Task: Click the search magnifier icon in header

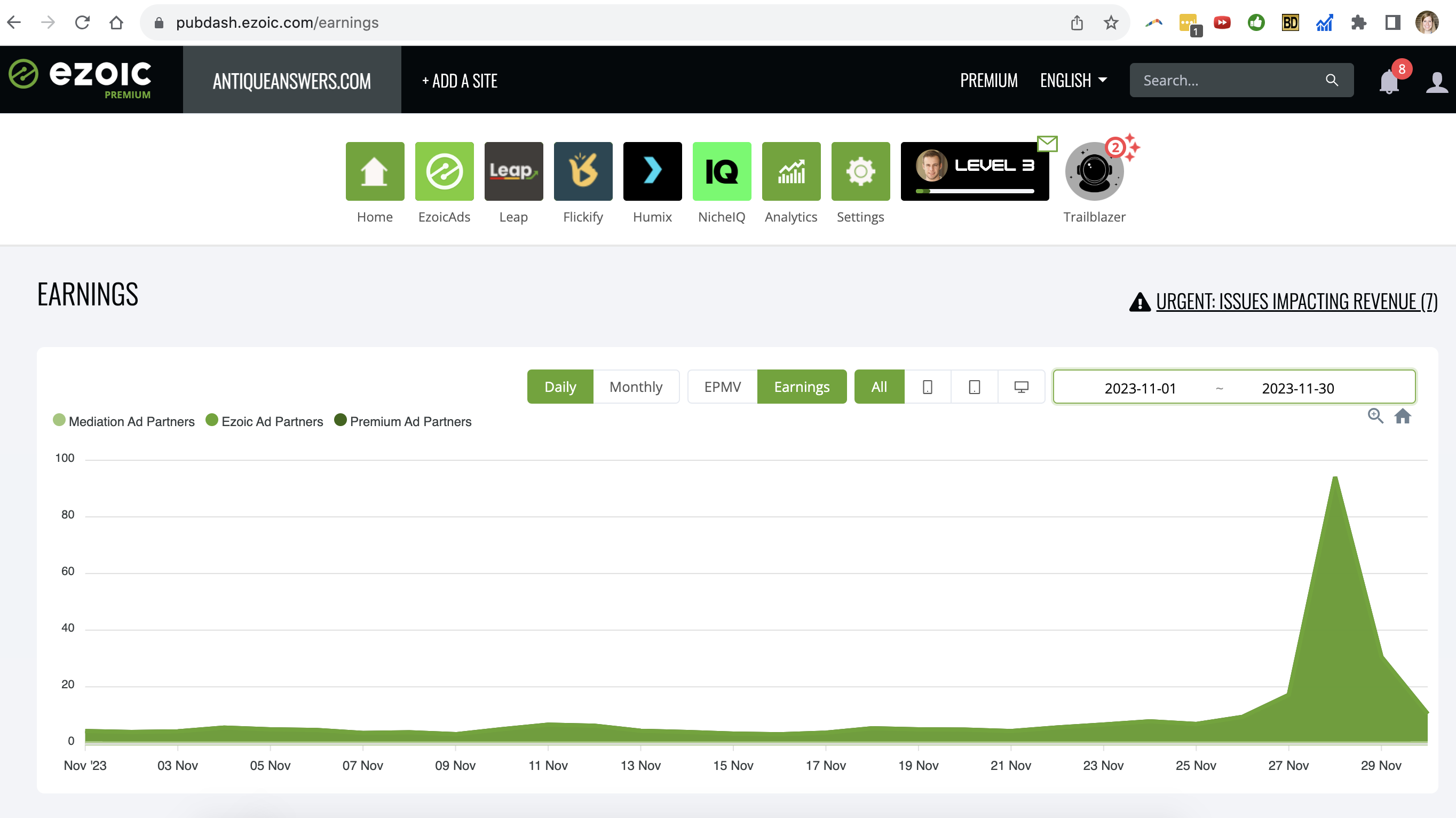Action: click(1332, 80)
